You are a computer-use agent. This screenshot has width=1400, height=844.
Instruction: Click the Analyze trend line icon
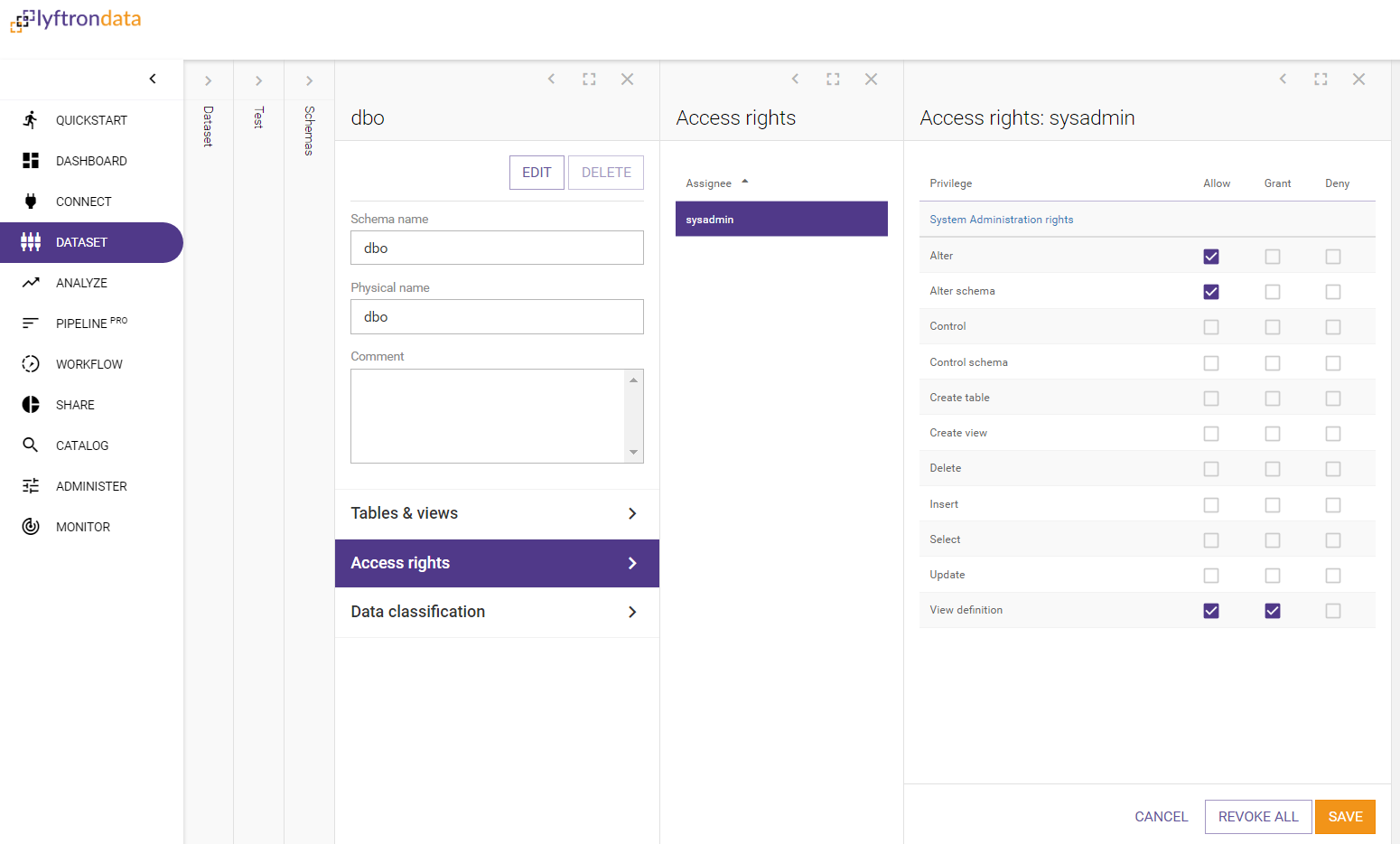pos(31,282)
